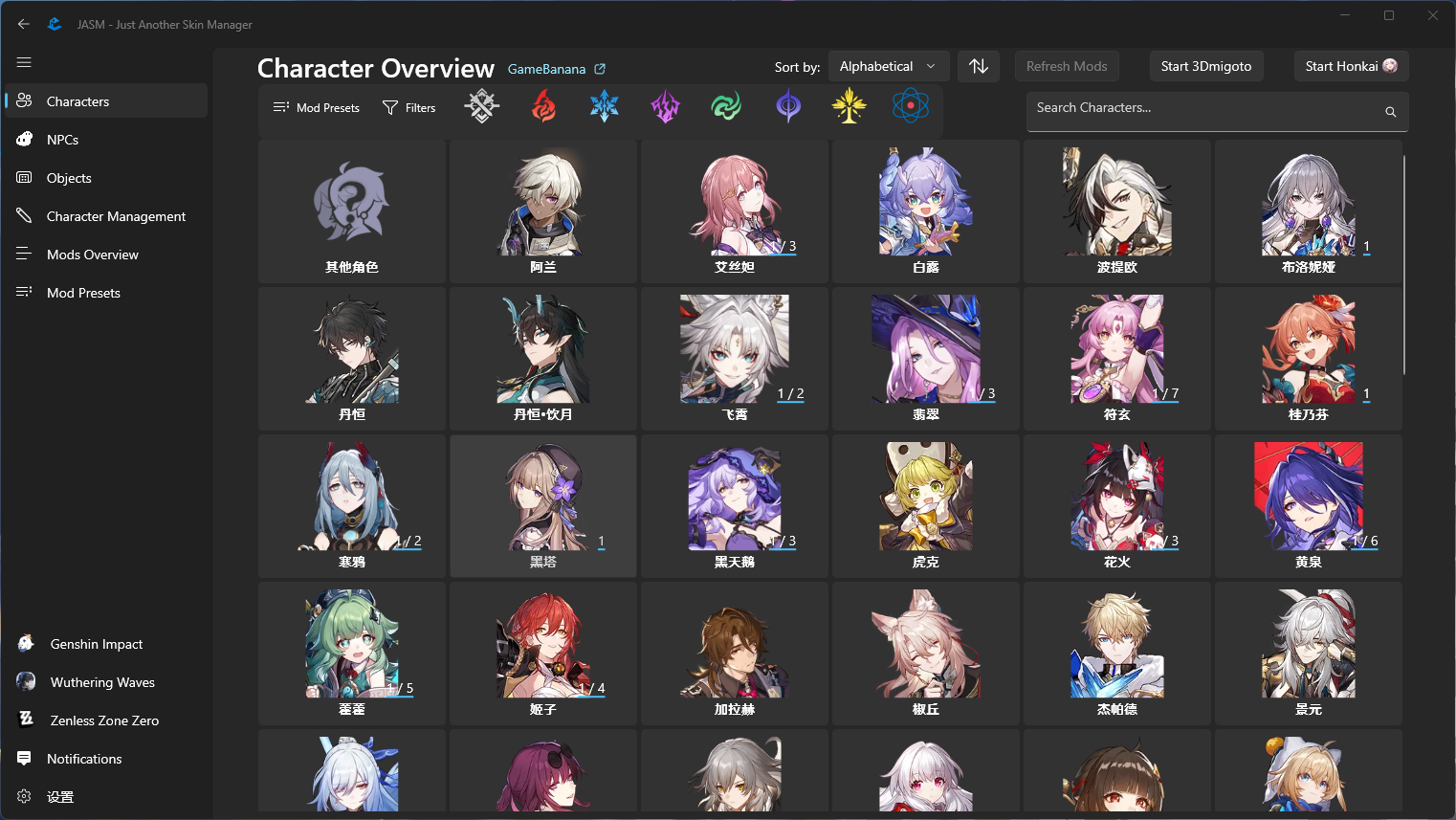
Task: Filter by the blue atom element icon
Action: point(911,106)
